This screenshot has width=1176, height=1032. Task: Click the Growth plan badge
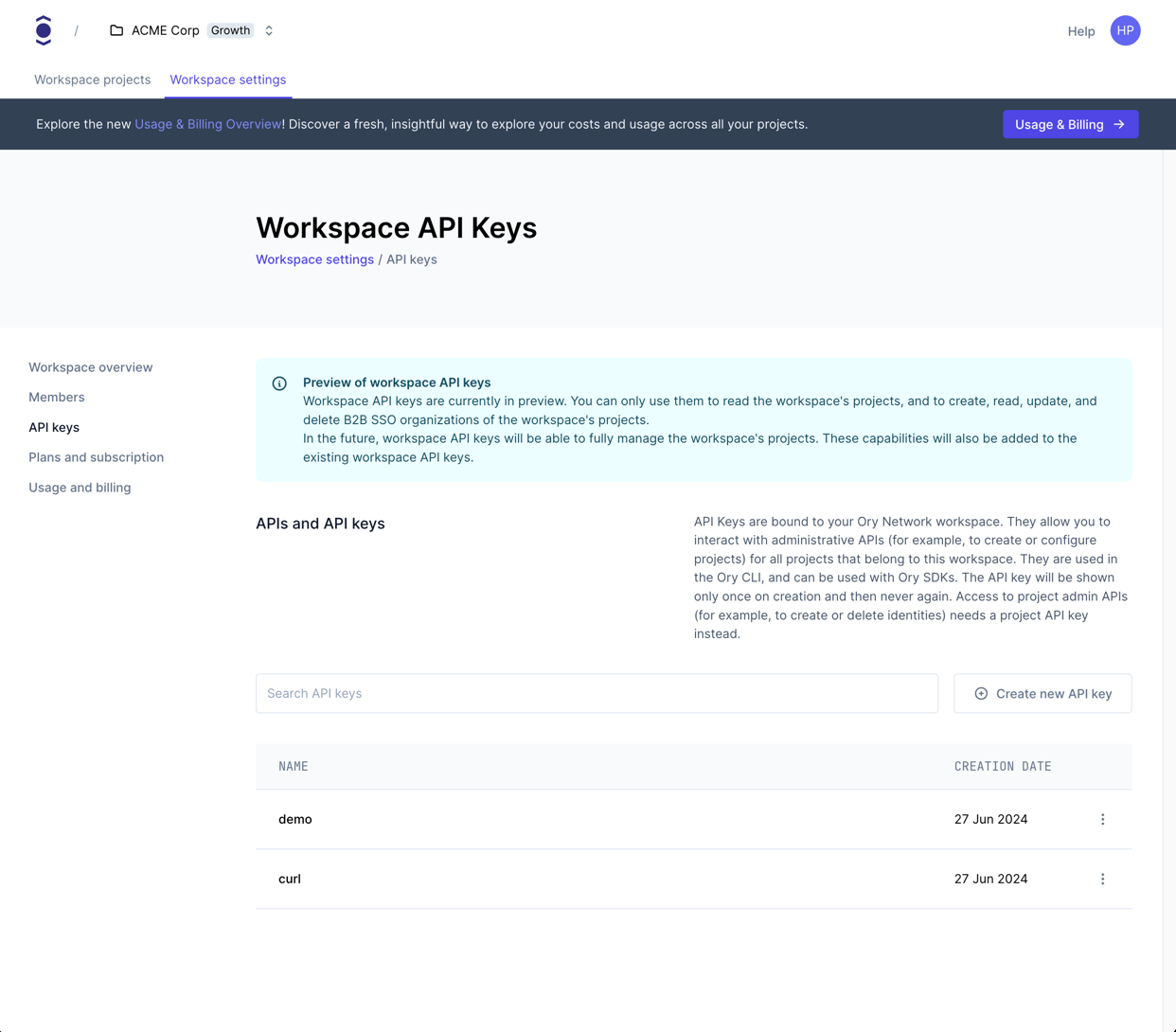[x=230, y=30]
